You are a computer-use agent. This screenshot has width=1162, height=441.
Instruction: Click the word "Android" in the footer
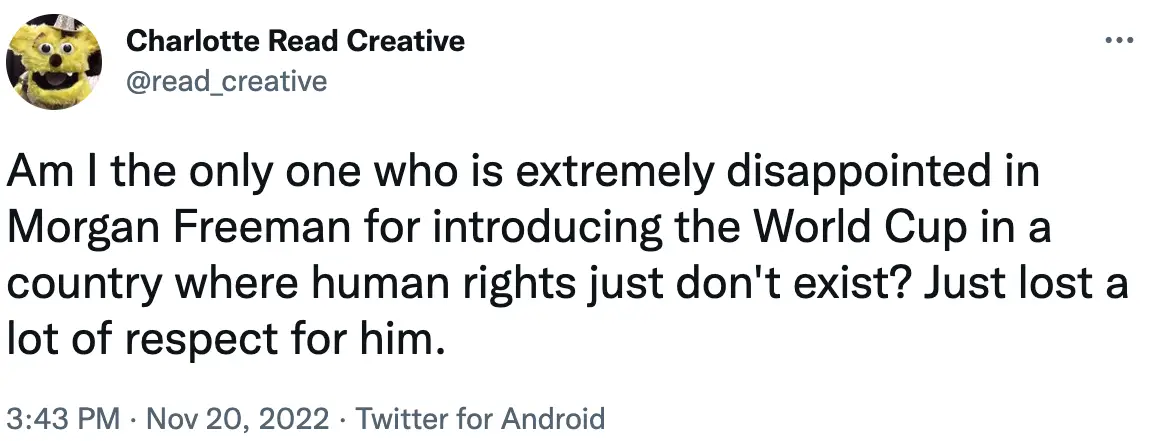tap(553, 417)
